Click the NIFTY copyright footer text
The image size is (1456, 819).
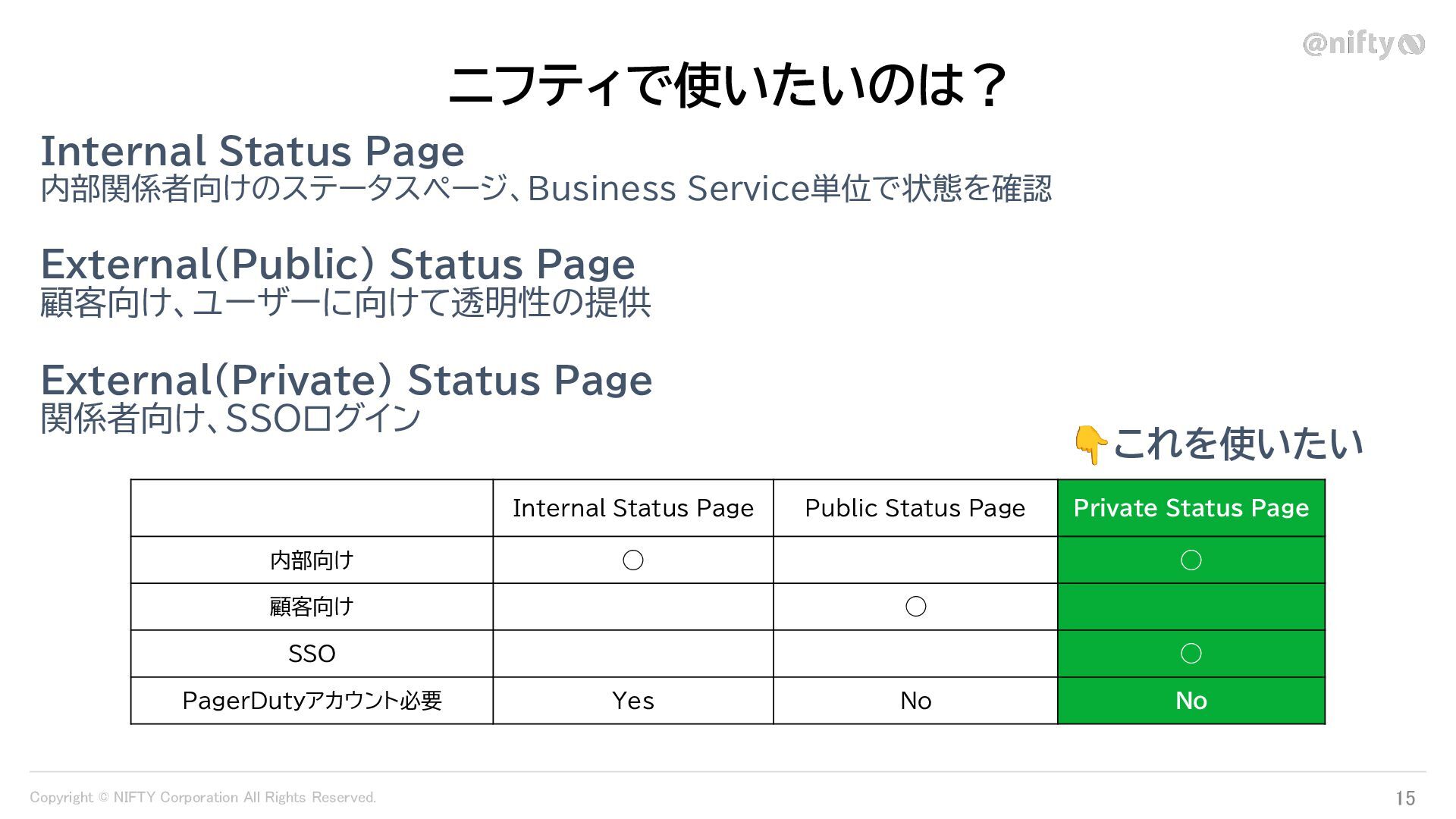(203, 798)
